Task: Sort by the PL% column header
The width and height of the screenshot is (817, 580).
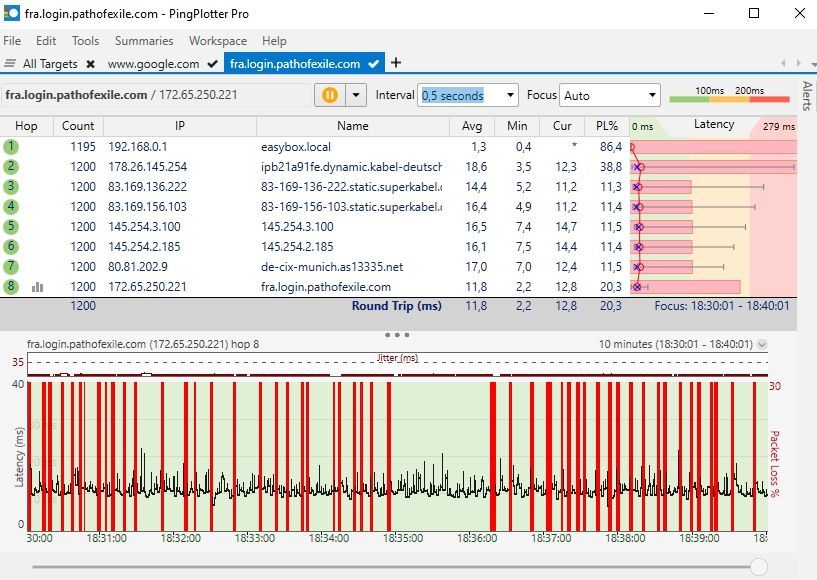Action: coord(607,126)
